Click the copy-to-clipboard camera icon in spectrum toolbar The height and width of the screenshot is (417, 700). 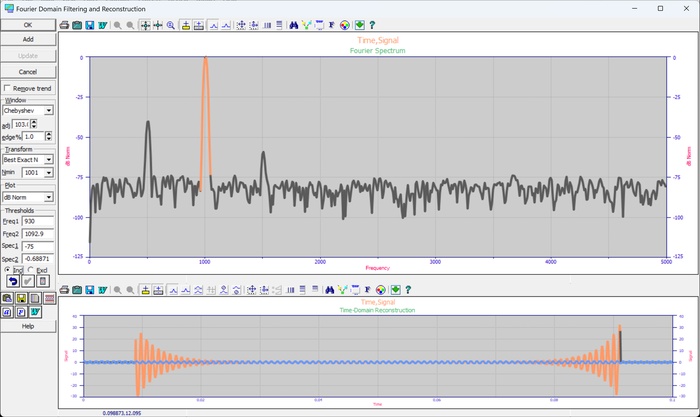pyautogui.click(x=77, y=25)
